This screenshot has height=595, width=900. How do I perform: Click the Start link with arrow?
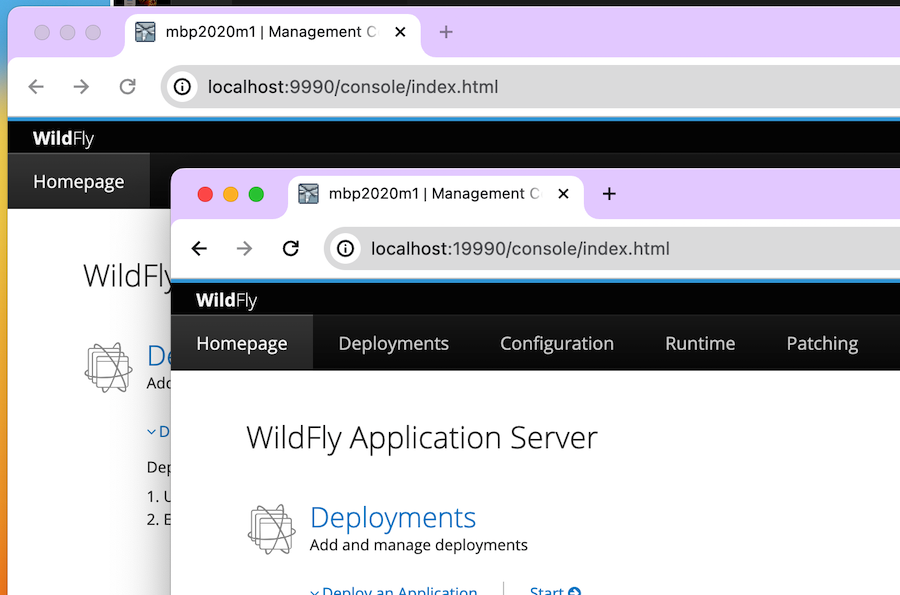[555, 590]
